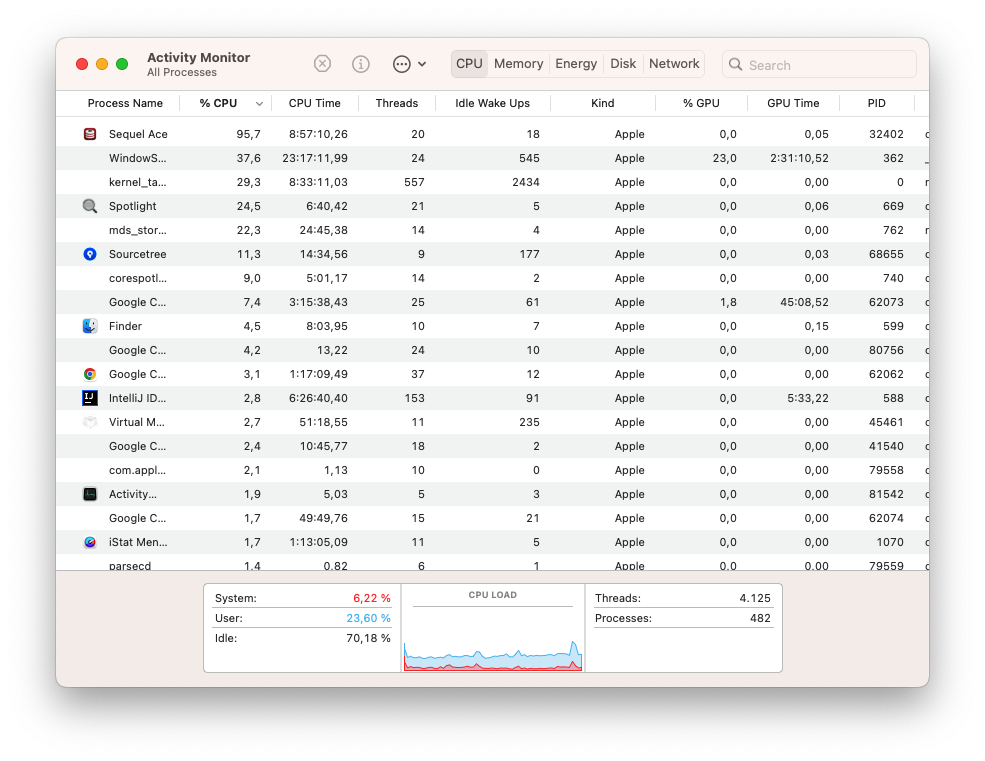Click the Finder icon in the process list

tap(92, 326)
